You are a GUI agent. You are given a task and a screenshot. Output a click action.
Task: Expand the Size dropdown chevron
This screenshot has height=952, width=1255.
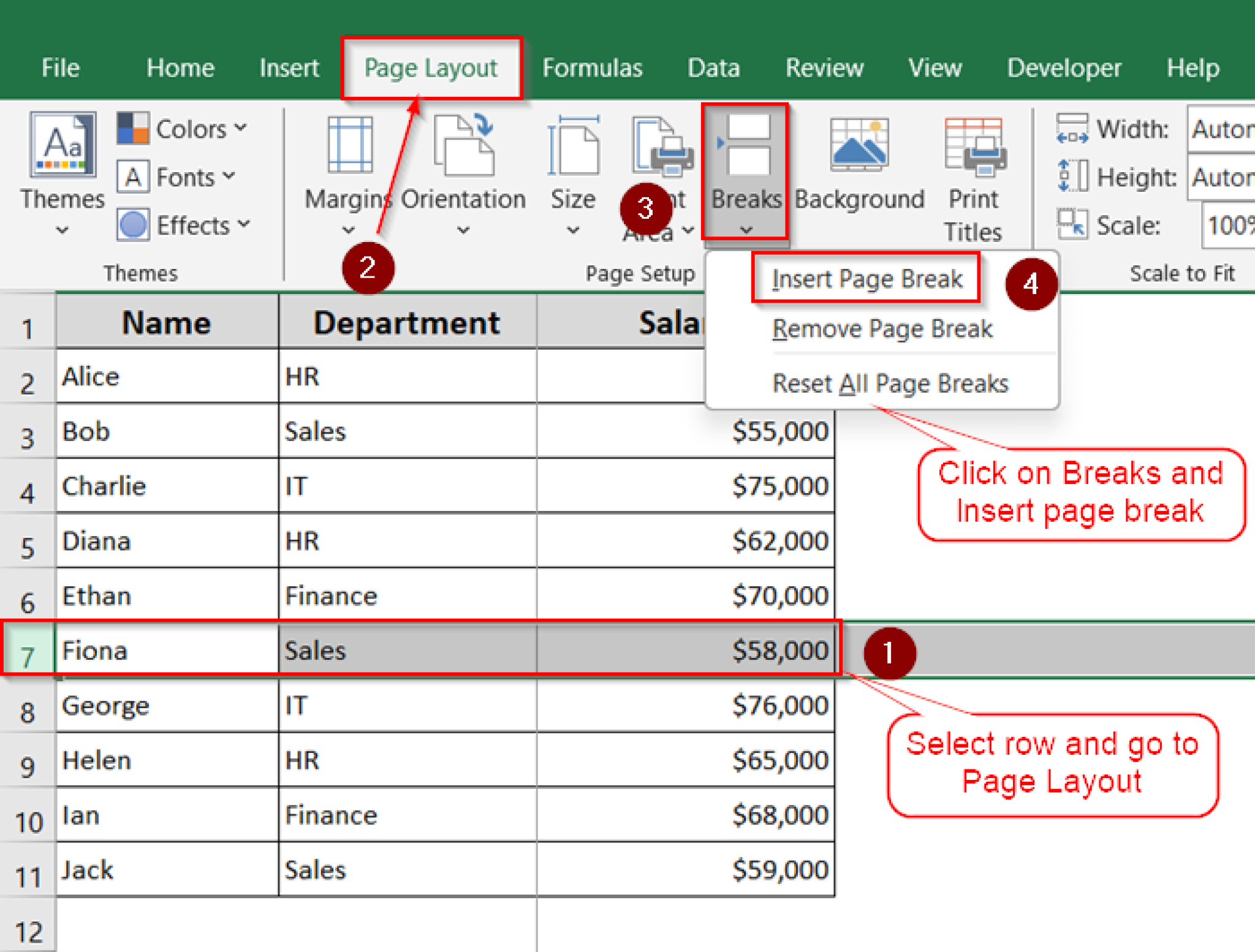[573, 231]
